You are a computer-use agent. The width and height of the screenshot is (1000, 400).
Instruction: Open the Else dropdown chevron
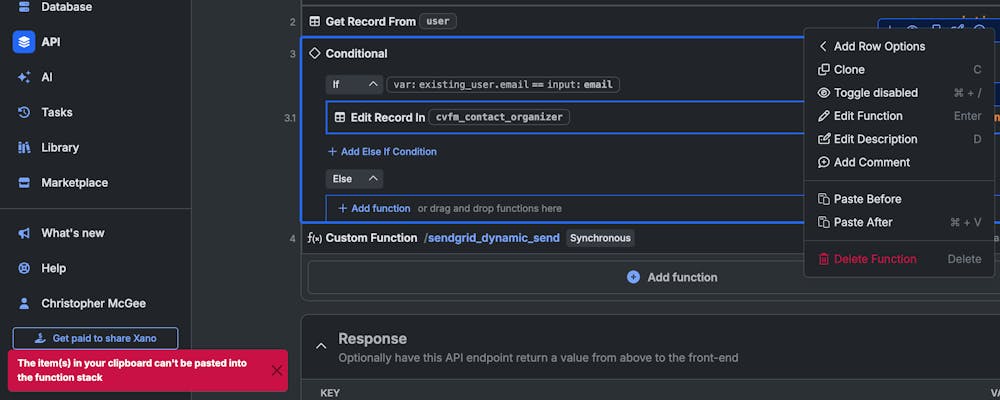tap(372, 179)
